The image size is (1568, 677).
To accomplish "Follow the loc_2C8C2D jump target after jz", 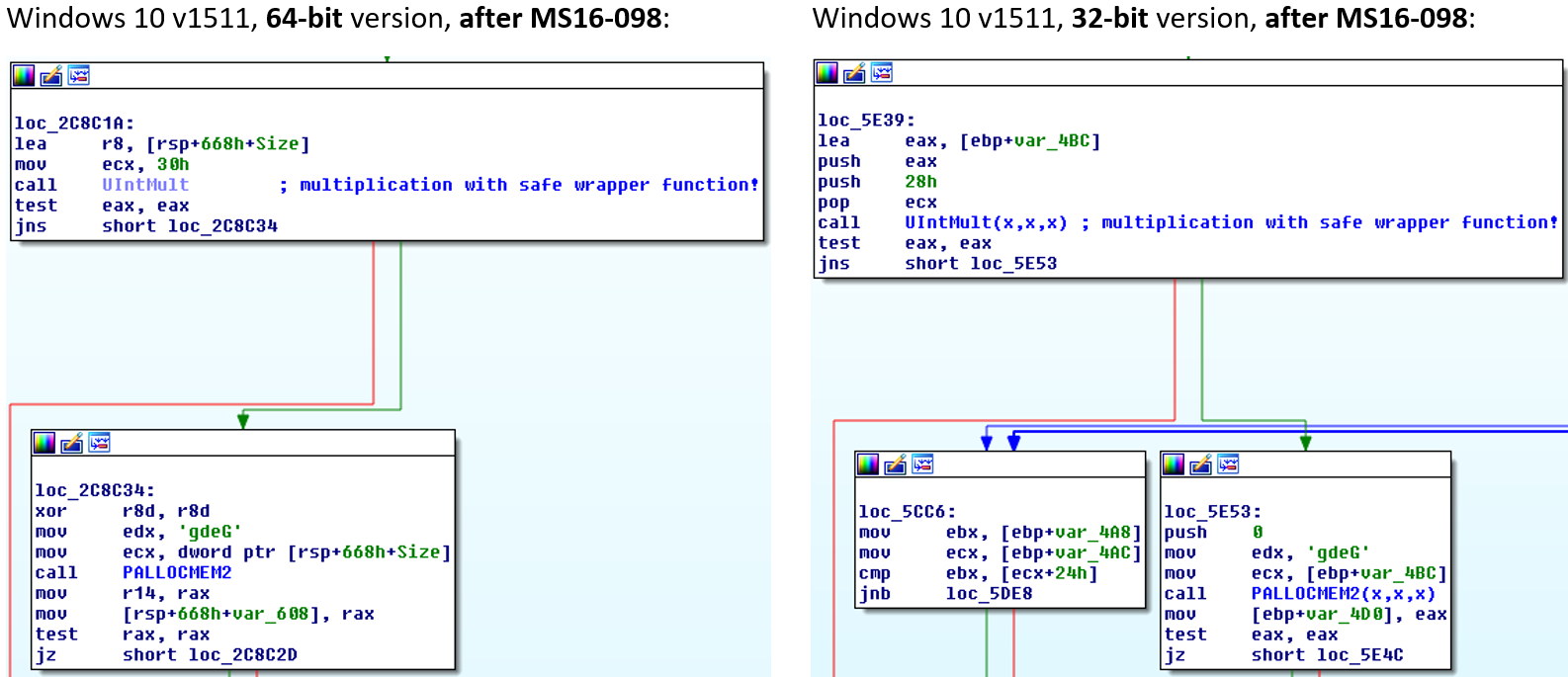I will tap(243, 655).
